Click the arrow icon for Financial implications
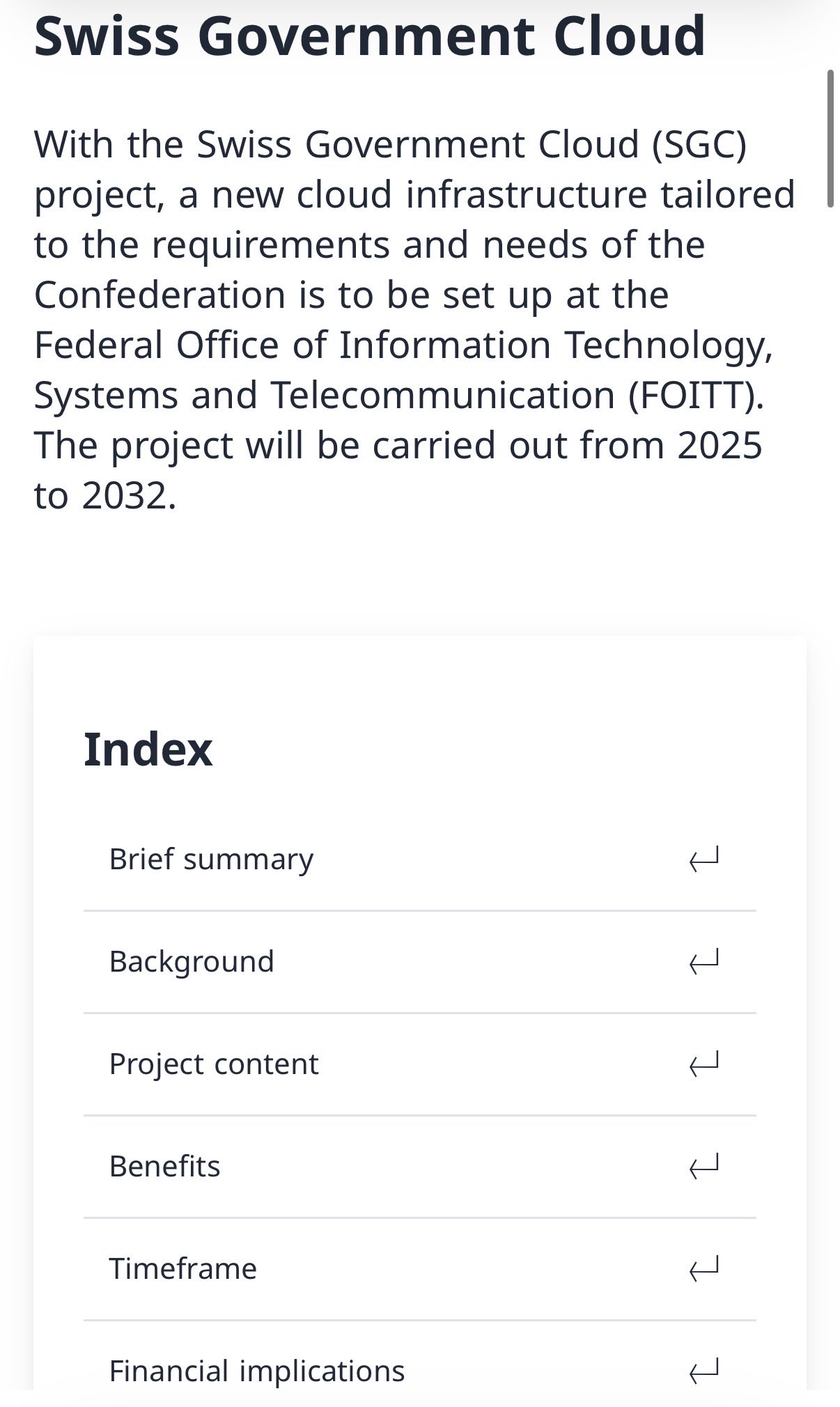The height and width of the screenshot is (1407, 840). pyautogui.click(x=703, y=1371)
